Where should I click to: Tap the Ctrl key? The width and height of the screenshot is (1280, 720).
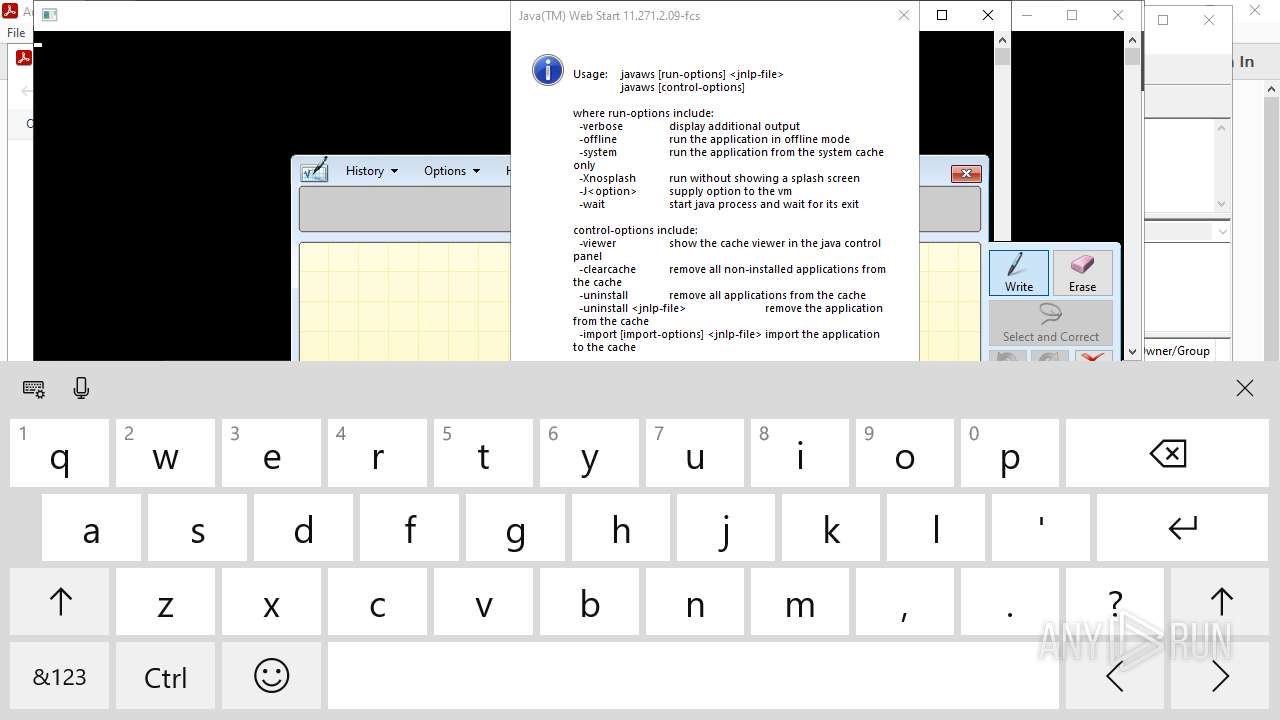pos(165,677)
